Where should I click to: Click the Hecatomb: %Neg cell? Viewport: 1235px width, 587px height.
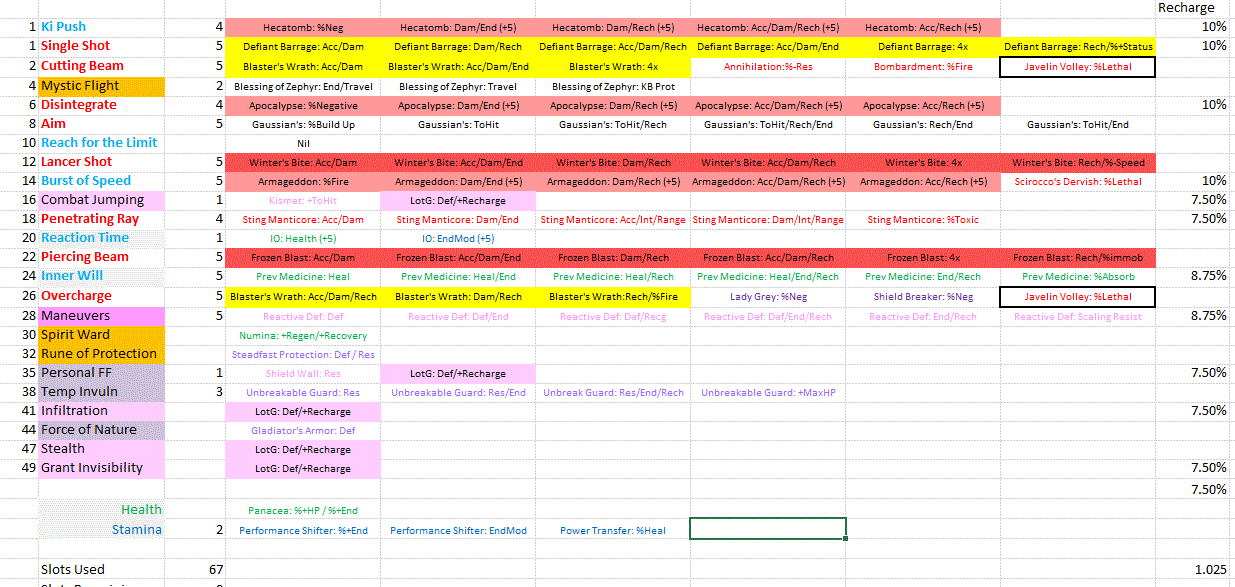pos(303,28)
